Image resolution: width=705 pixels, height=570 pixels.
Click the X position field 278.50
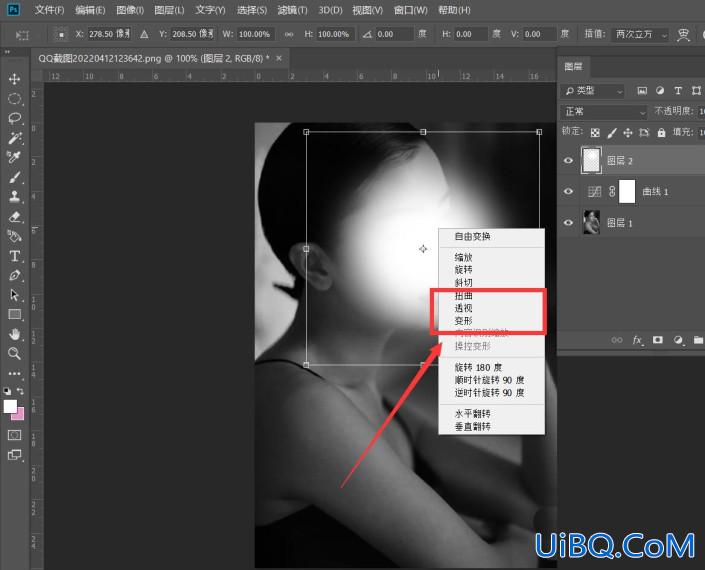pyautogui.click(x=109, y=34)
